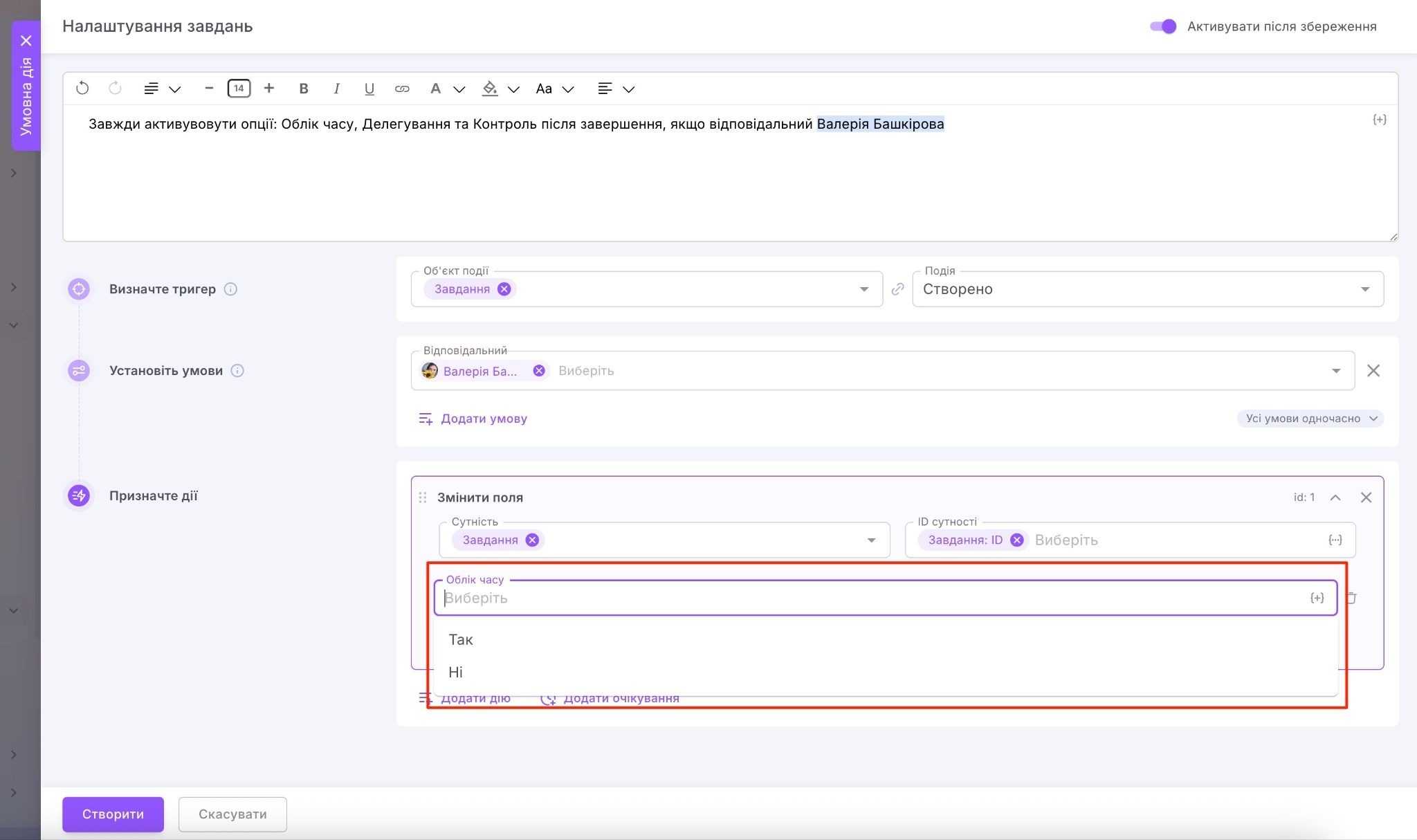This screenshot has width=1417, height=840.
Task: Toggle Активувати після збереження switch
Action: [1163, 26]
